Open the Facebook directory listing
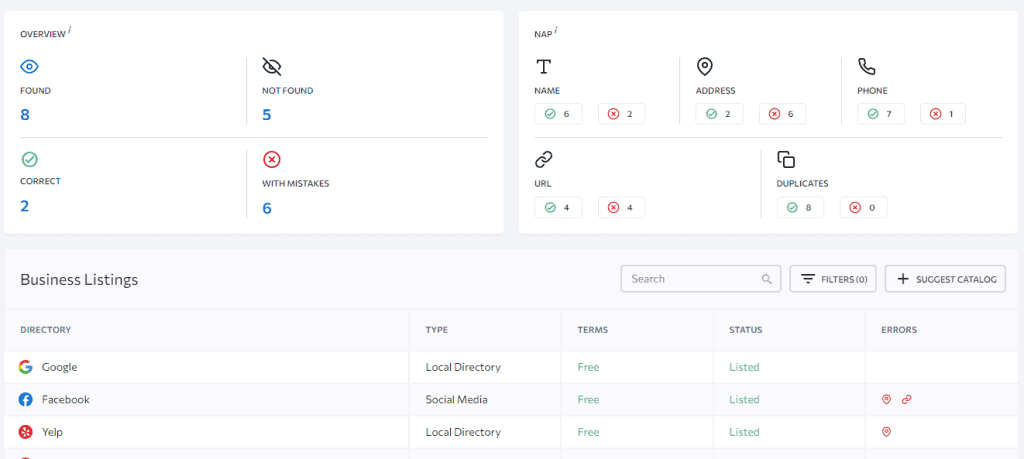This screenshot has width=1024, height=459. point(66,400)
